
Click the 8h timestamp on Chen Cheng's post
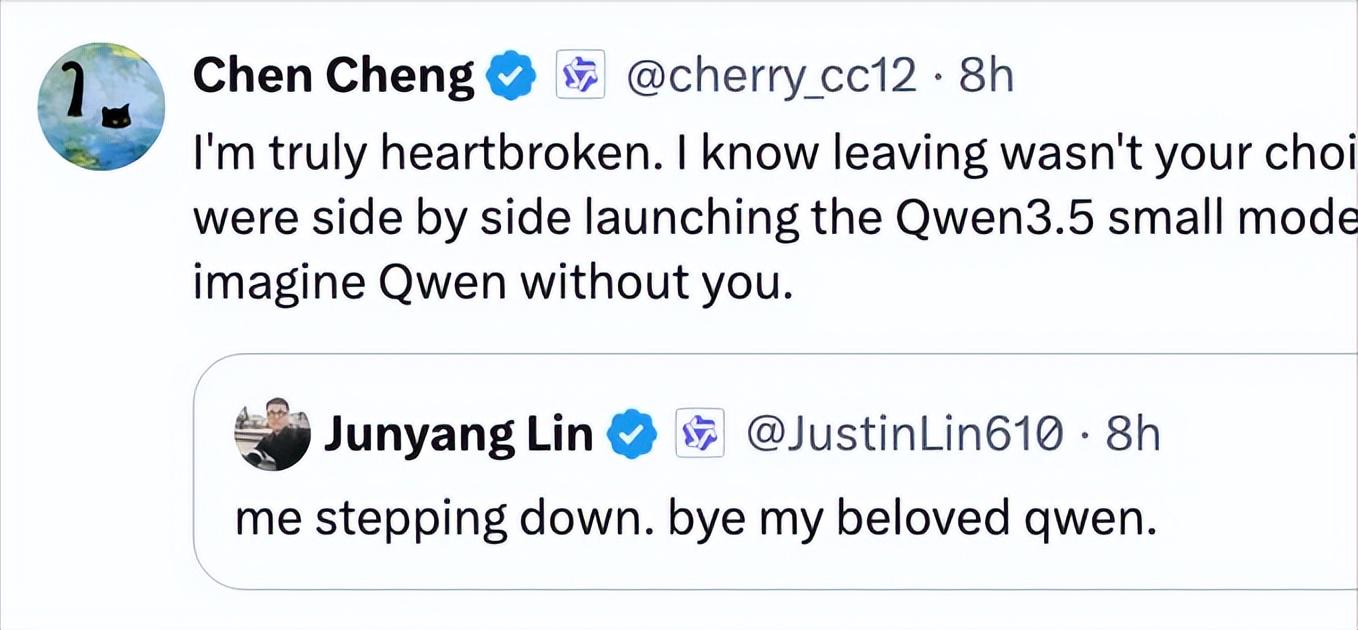tap(986, 76)
